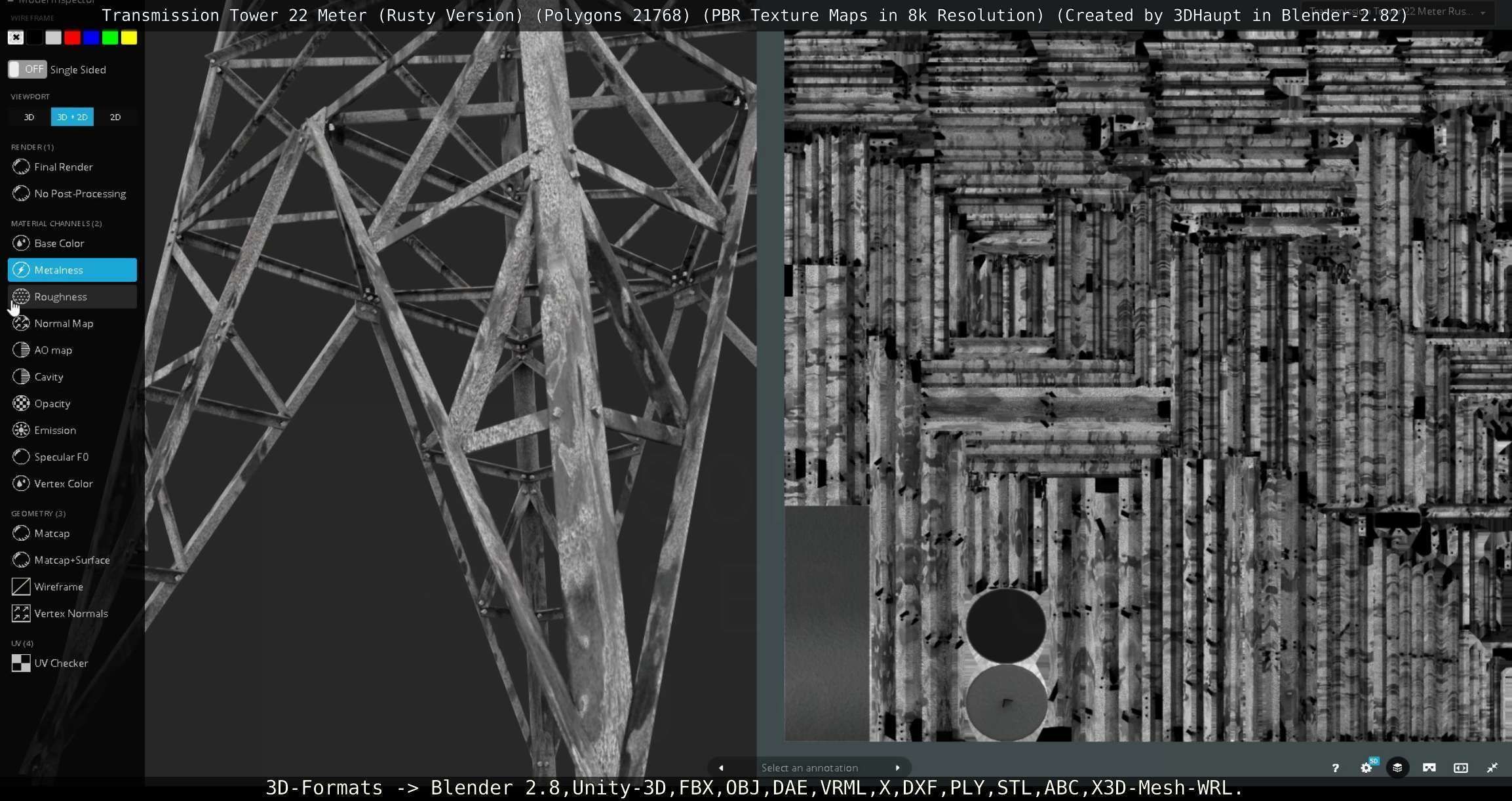Switch viewport to 2D only
Viewport: 1512px width, 801px height.
pos(115,117)
